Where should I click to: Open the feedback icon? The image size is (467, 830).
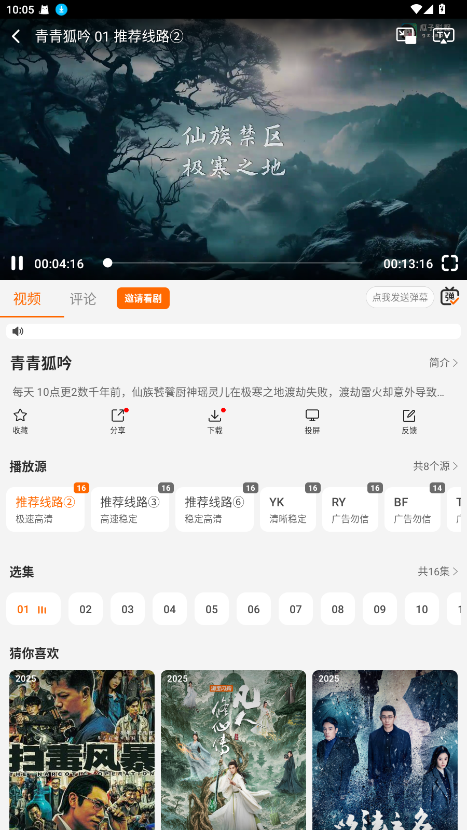click(409, 421)
